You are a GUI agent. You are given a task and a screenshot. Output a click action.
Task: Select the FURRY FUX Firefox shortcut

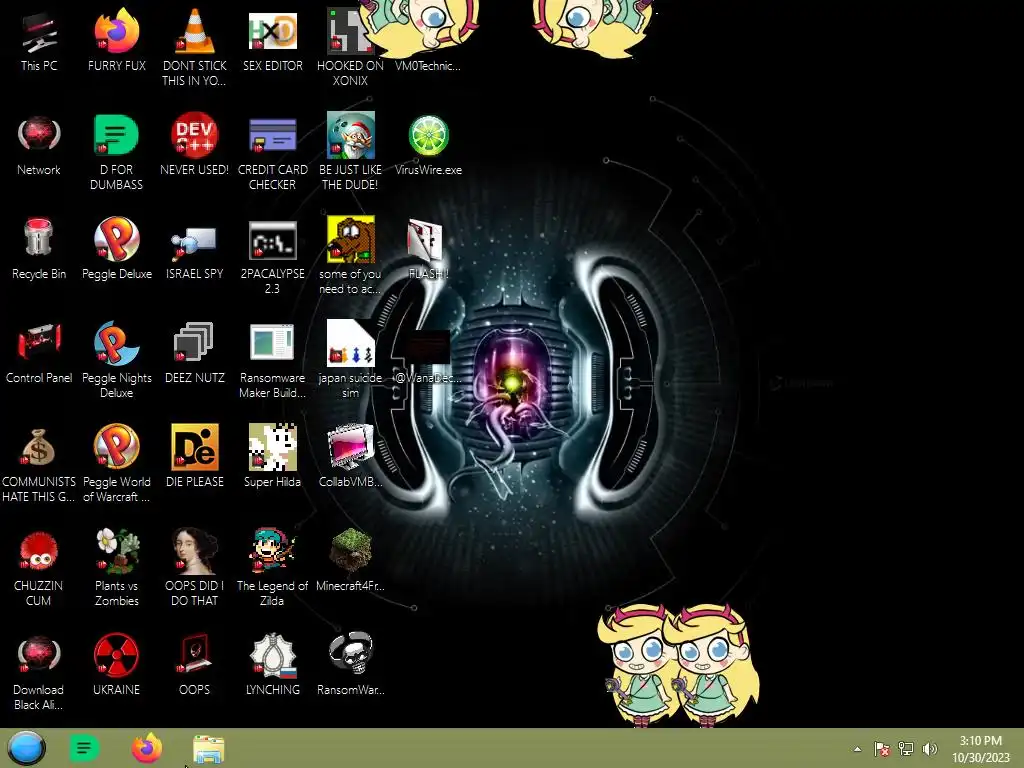[116, 33]
